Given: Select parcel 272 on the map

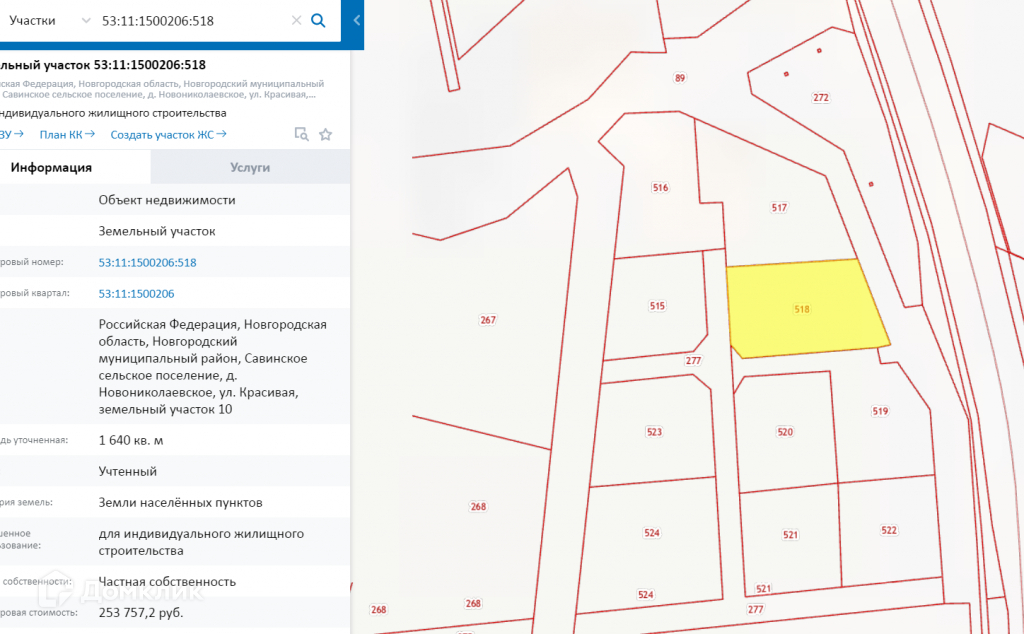Looking at the screenshot, I should click(821, 97).
